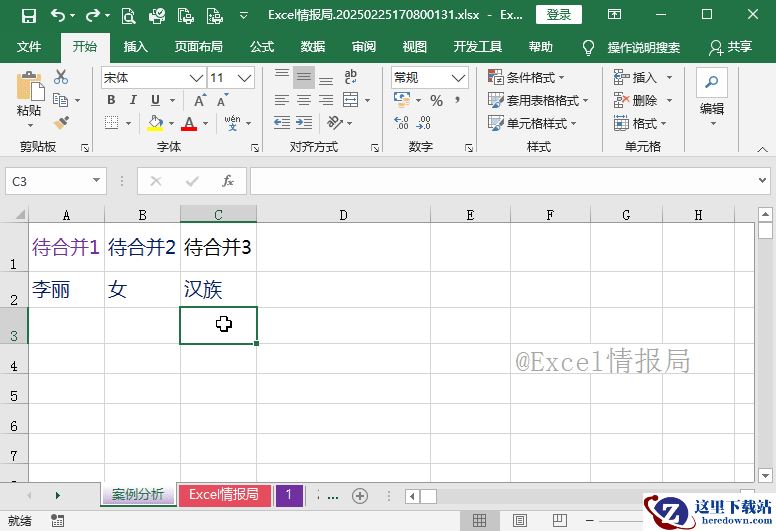The width and height of the screenshot is (776, 531).
Task: Open the Excel情报局 sheet tab
Action: click(x=224, y=494)
